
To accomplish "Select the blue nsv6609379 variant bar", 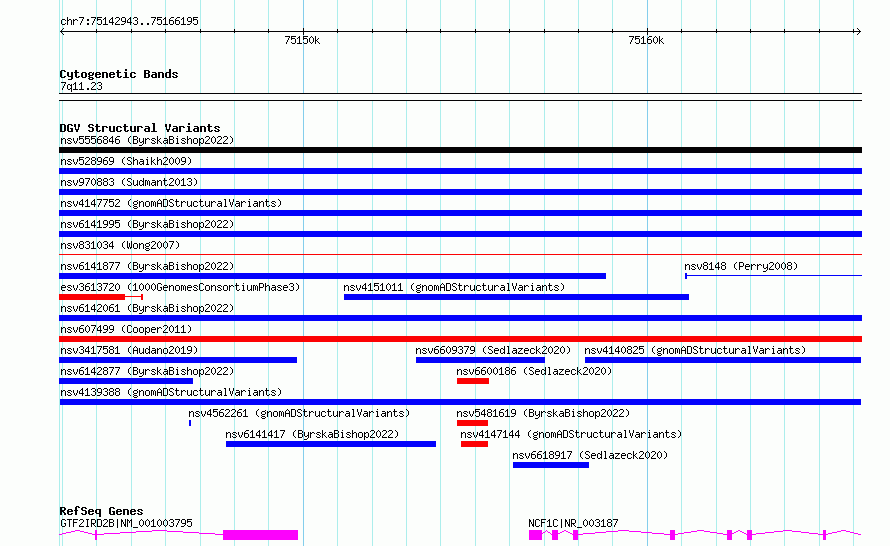I will tap(480, 360).
